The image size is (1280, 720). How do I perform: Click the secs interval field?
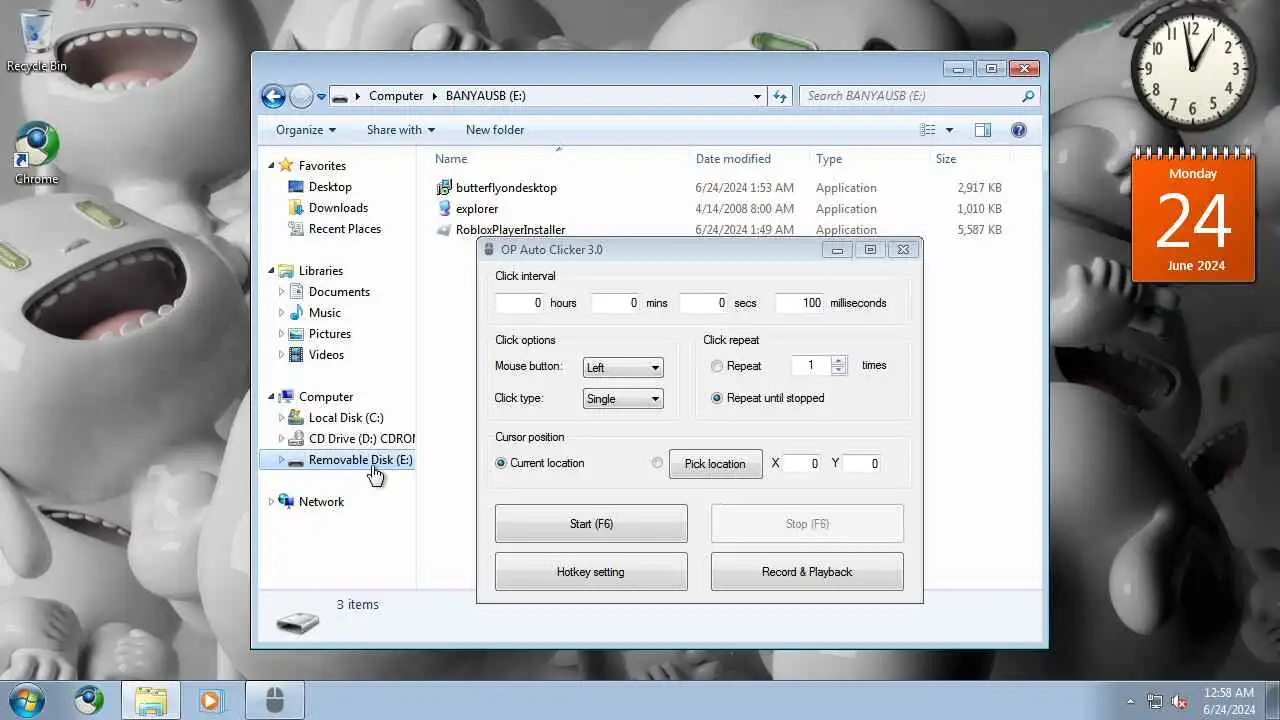click(704, 303)
